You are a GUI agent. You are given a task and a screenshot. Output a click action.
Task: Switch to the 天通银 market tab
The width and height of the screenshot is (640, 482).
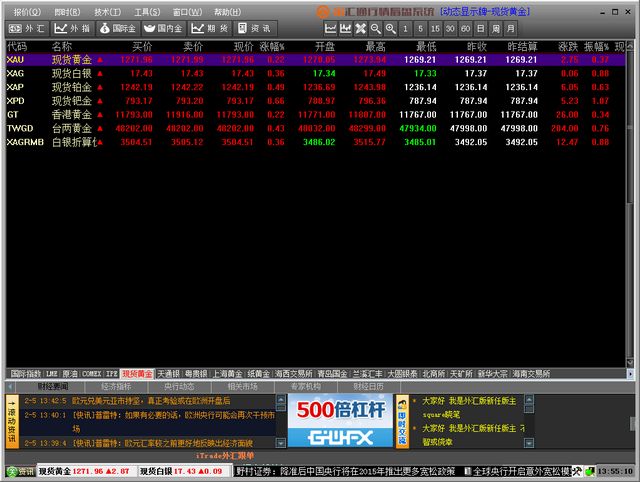pyautogui.click(x=168, y=373)
